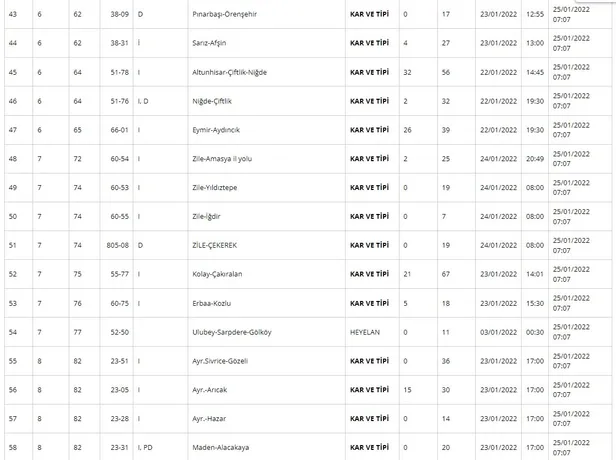Select the Sarız-Afşin road cell
Image resolution: width=616 pixels, height=460 pixels.
coord(212,43)
